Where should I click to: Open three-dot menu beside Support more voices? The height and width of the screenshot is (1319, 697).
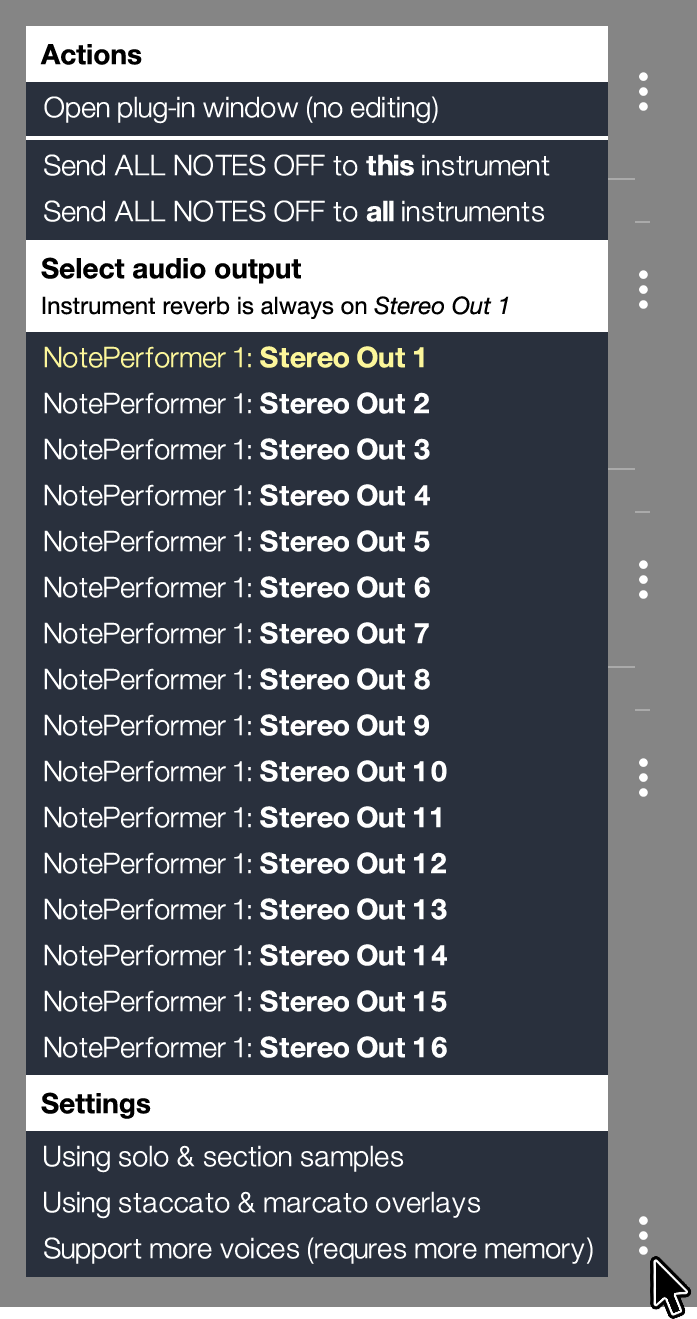[643, 1236]
